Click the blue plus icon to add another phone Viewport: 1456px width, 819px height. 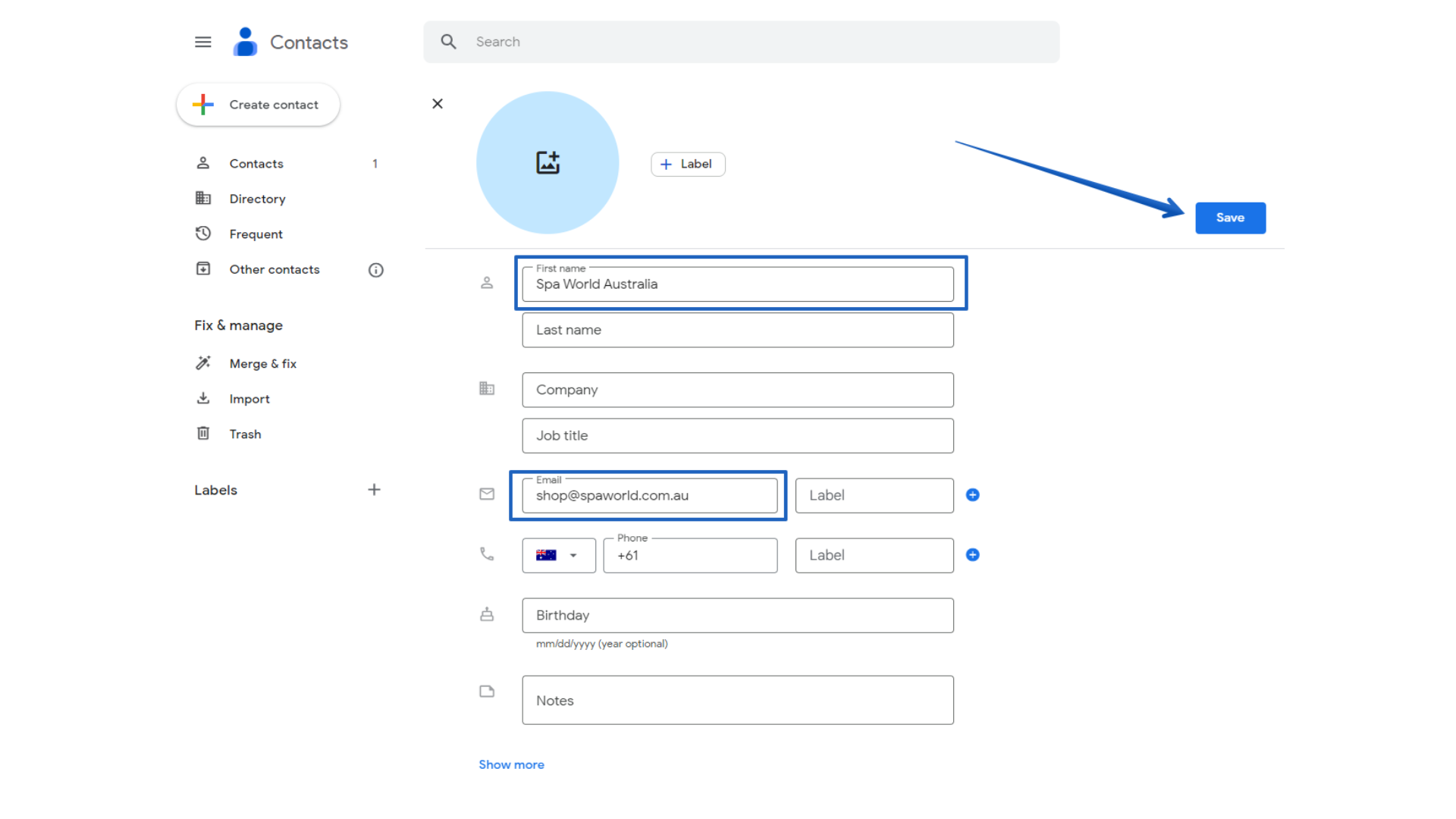coord(972,555)
